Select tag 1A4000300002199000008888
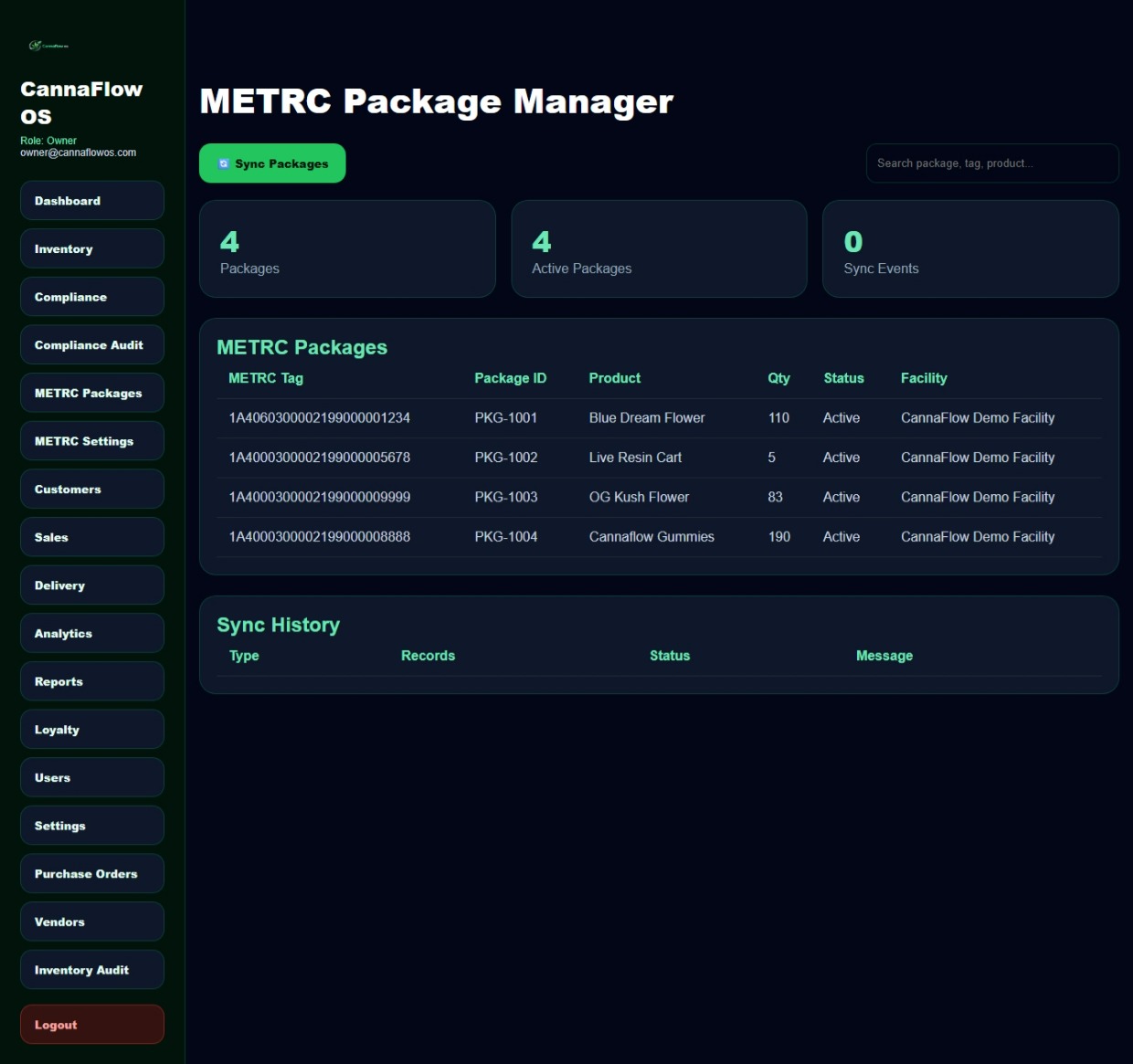The height and width of the screenshot is (1064, 1133). click(x=320, y=537)
